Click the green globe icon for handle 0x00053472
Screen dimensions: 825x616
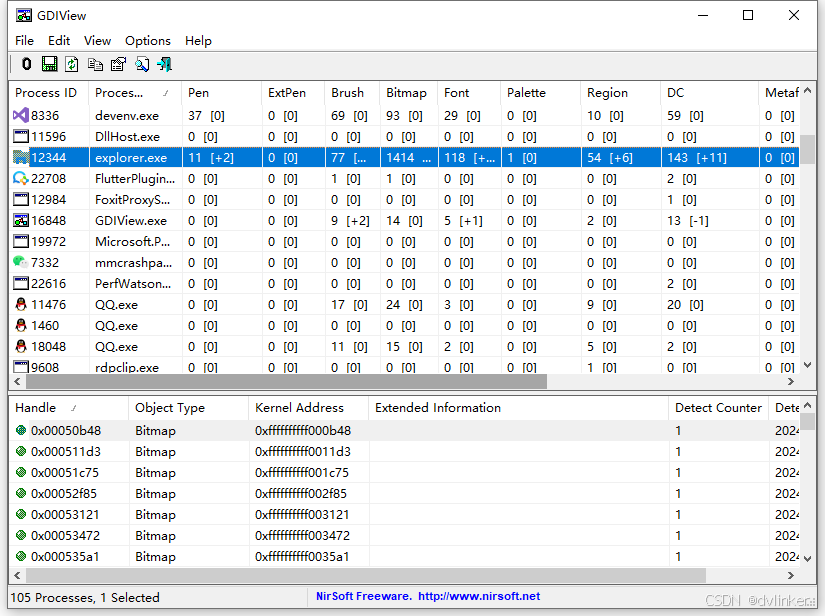[21, 536]
